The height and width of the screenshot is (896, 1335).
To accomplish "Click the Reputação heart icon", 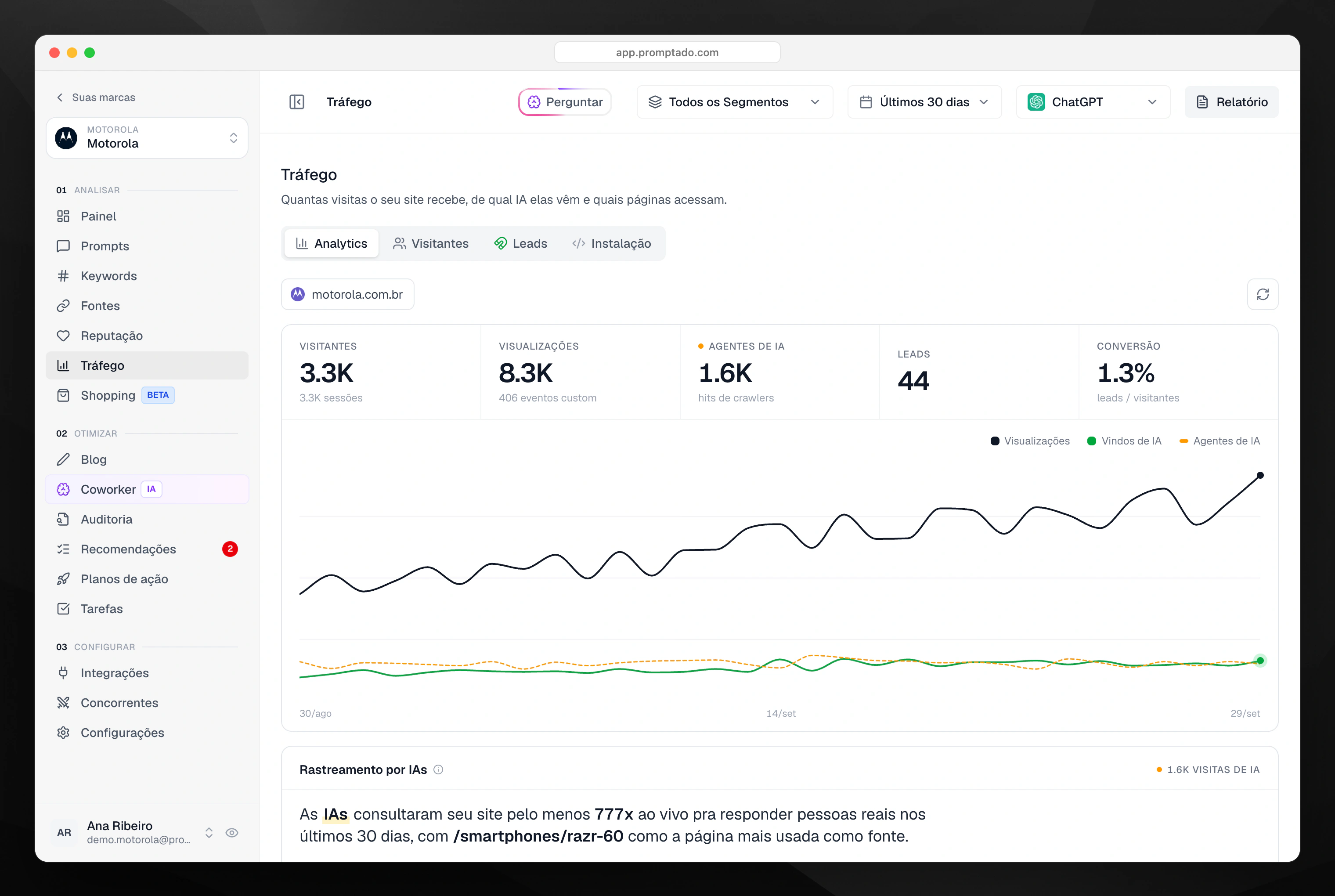I will [x=63, y=336].
